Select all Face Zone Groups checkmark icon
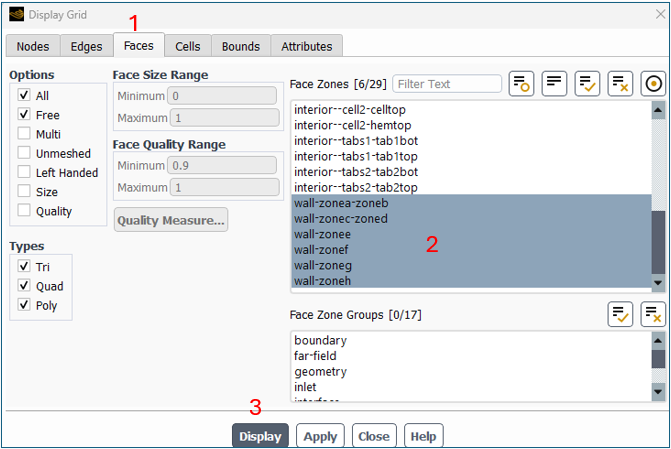This screenshot has width=671, height=449. (621, 314)
